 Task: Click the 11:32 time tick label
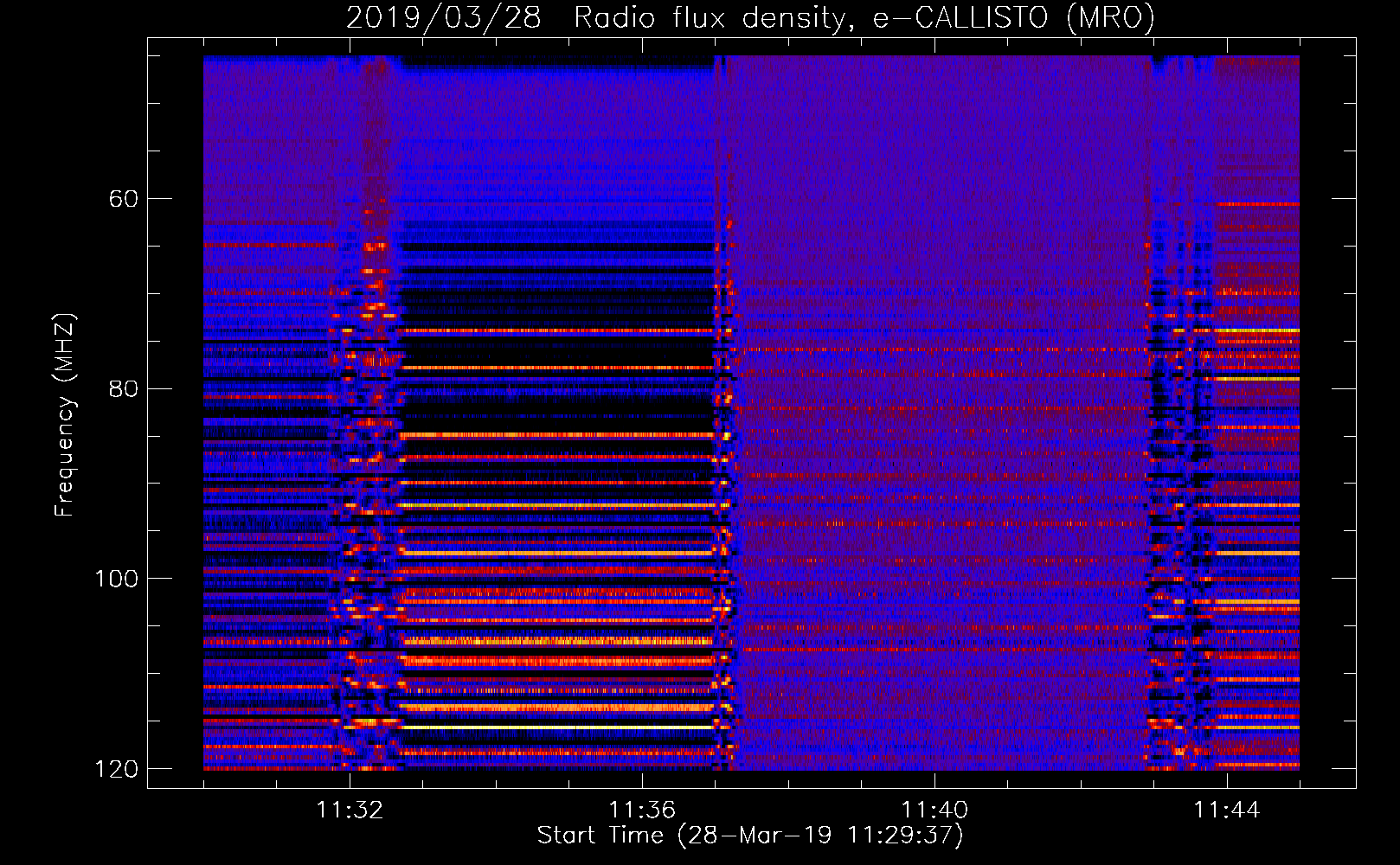(x=350, y=811)
